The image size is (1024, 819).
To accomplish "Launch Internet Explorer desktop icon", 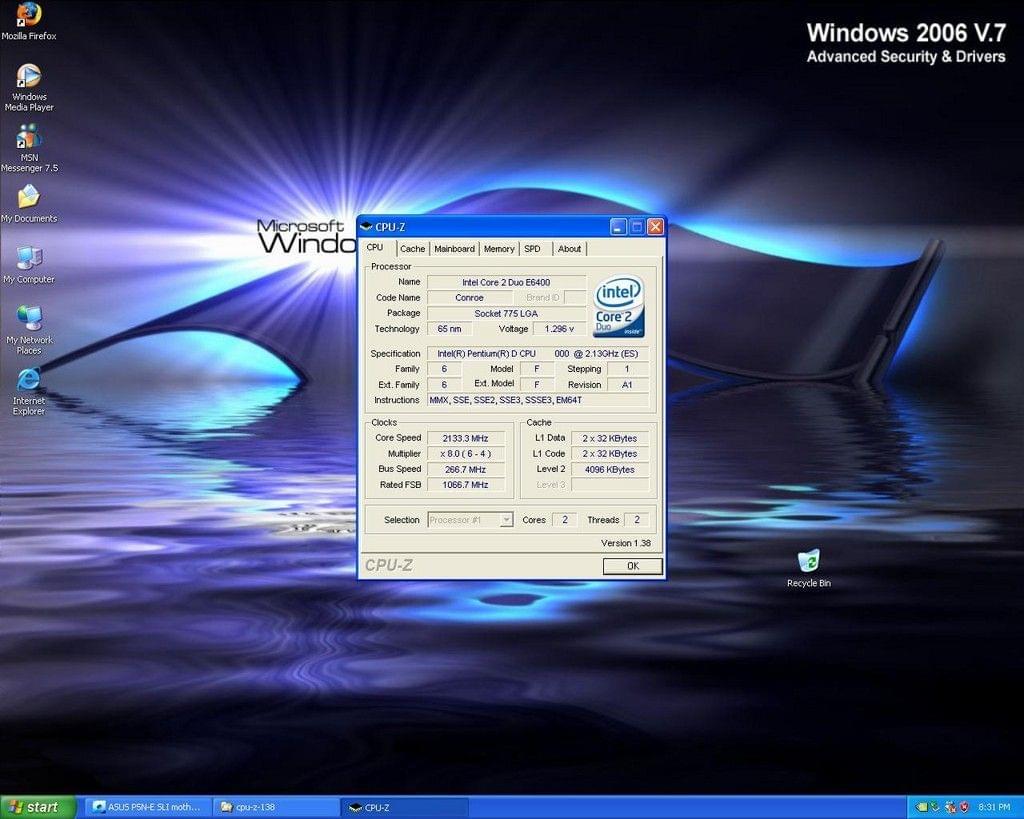I will click(29, 391).
